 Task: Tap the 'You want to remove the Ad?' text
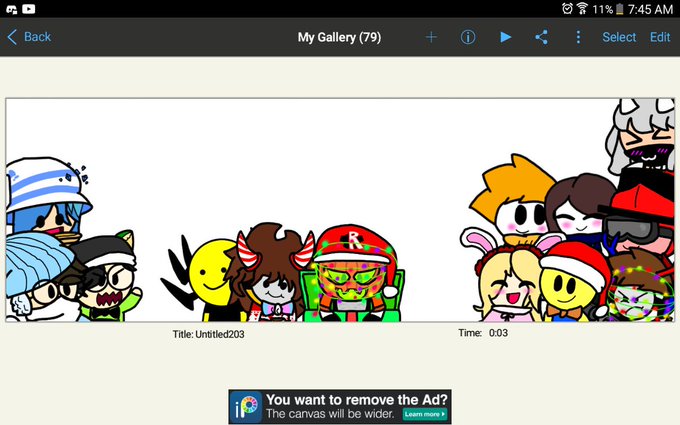(x=356, y=399)
